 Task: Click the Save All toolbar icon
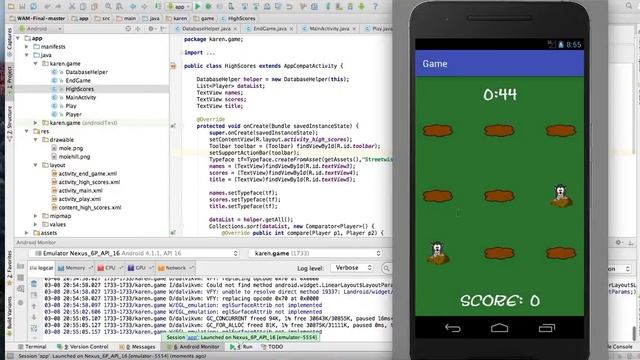point(22,6)
